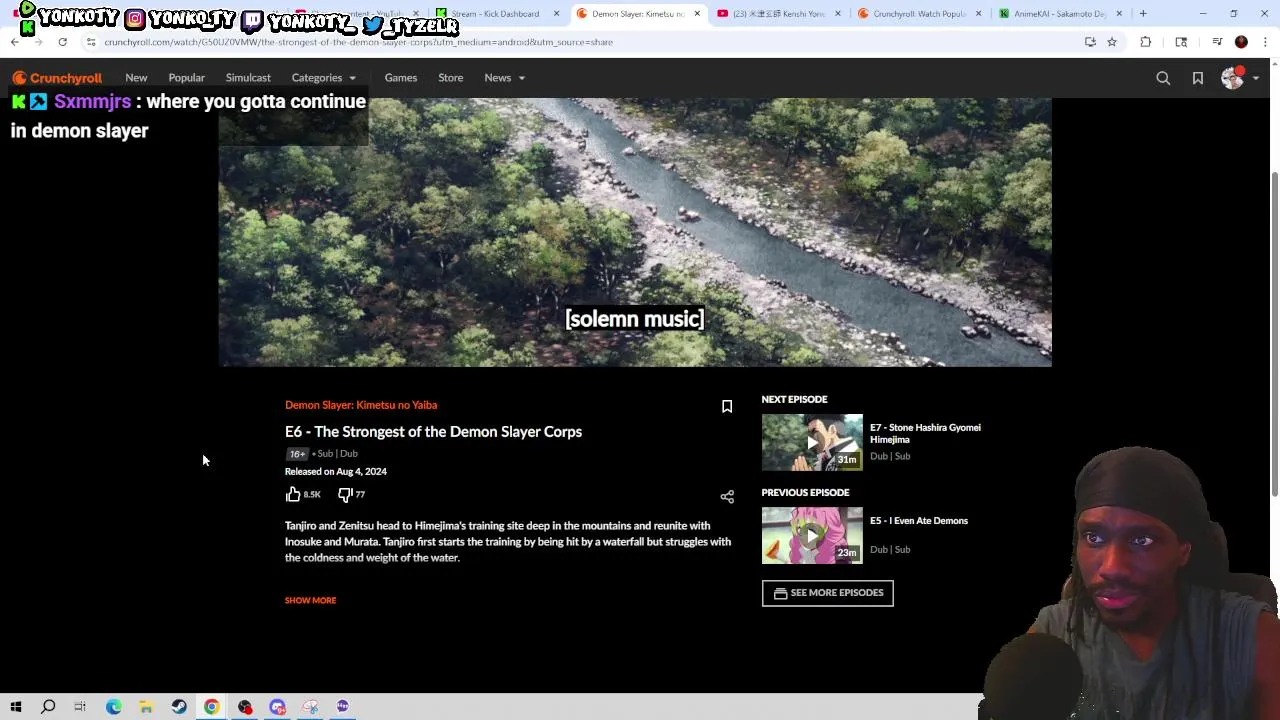Click SEE MORE EPISODES button

point(827,593)
